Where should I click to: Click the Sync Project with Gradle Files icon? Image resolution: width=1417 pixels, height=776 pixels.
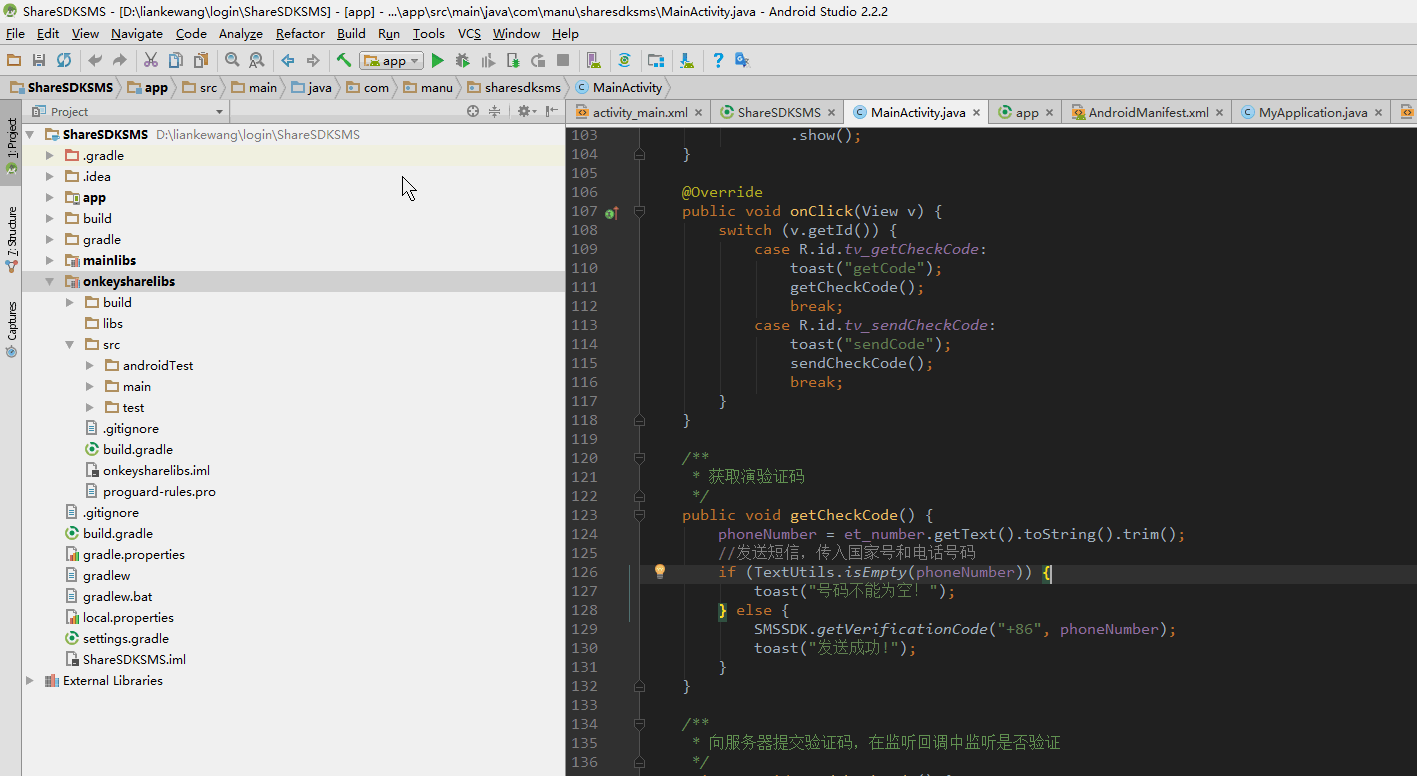pos(625,61)
